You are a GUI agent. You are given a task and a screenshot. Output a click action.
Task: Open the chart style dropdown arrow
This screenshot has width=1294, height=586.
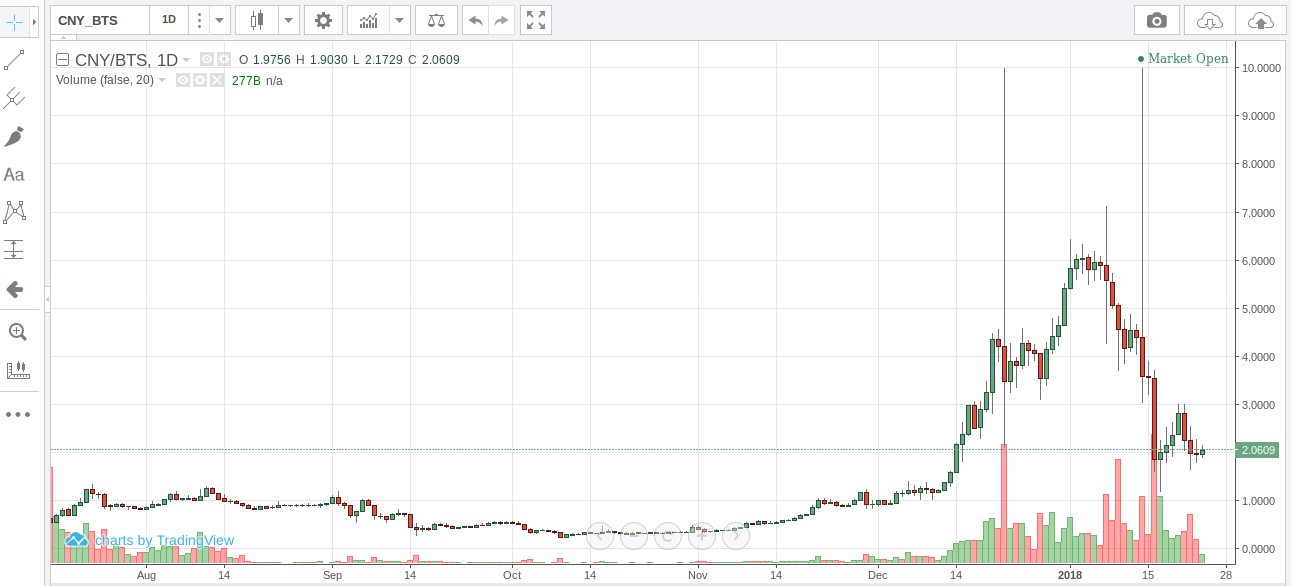coord(288,20)
